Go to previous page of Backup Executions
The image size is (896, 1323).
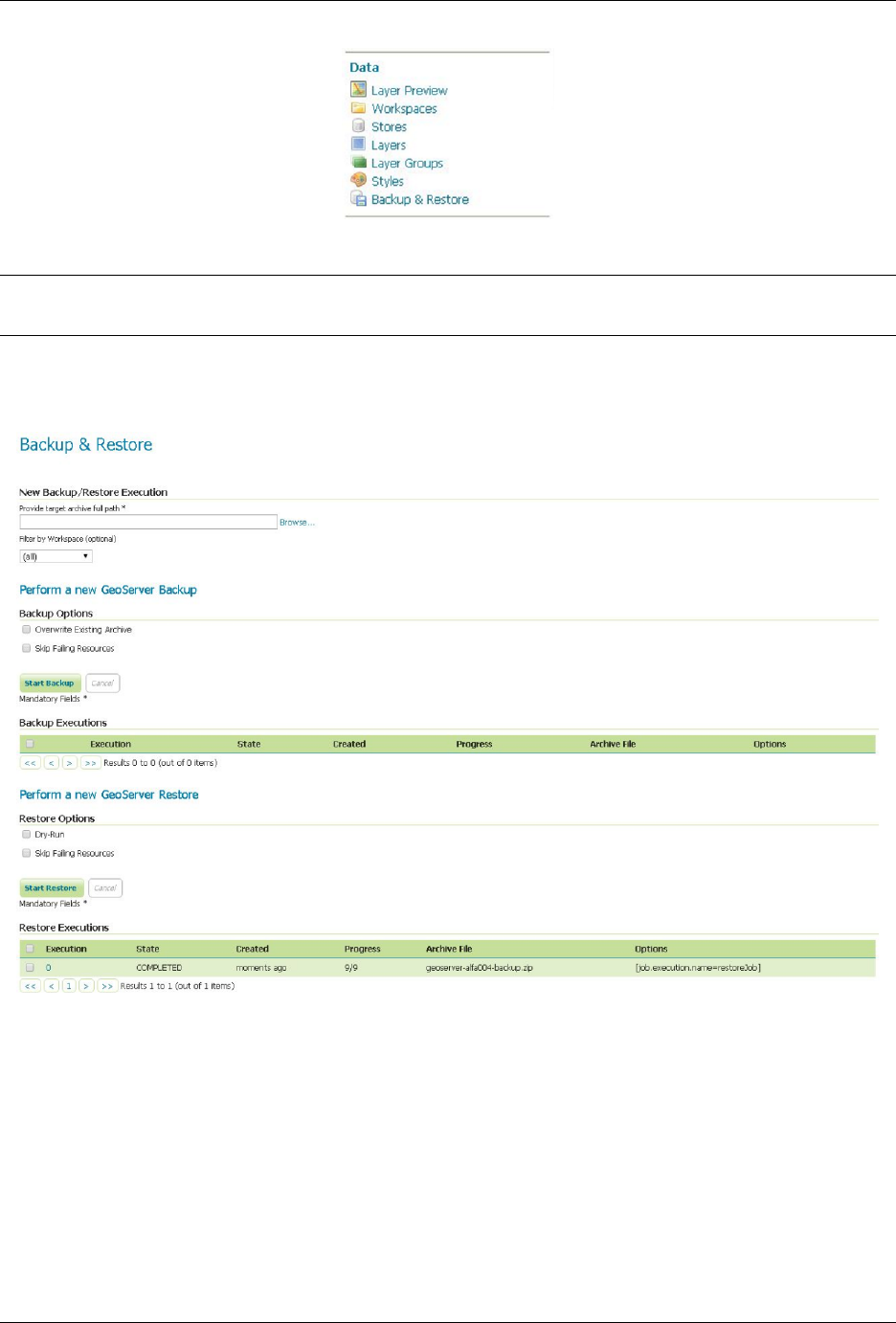52,763
